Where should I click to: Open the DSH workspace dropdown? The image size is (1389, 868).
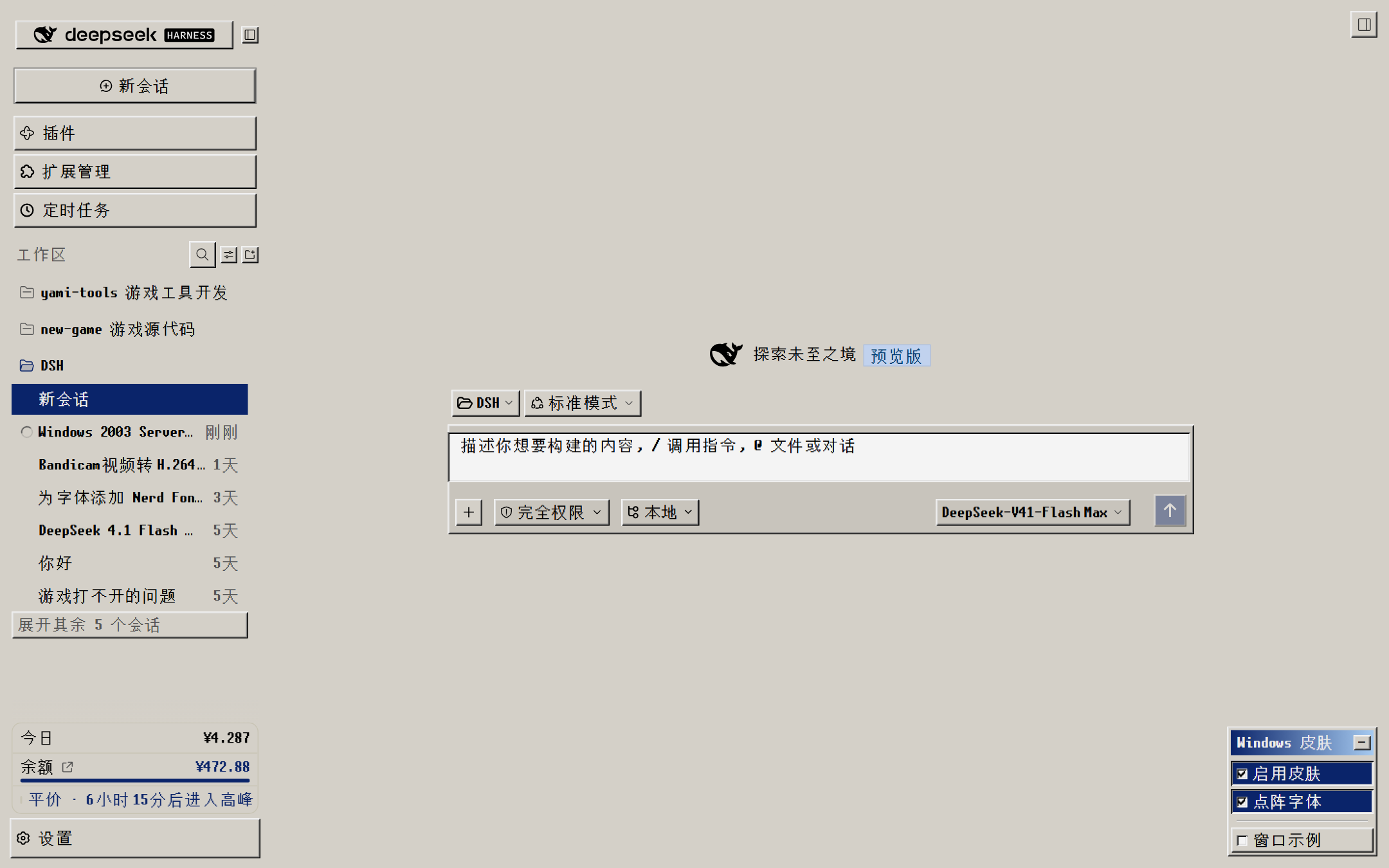[x=486, y=403]
